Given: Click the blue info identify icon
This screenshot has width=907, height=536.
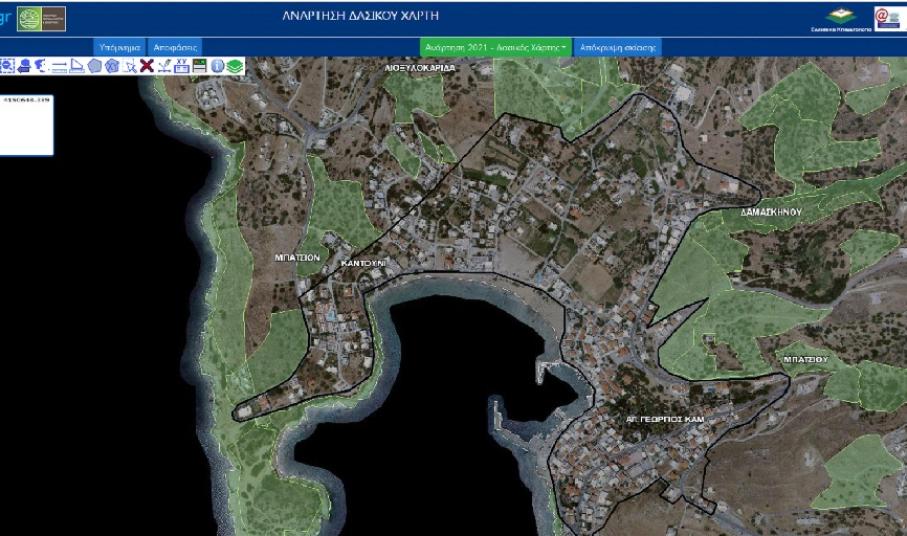Looking at the screenshot, I should pyautogui.click(x=217, y=65).
